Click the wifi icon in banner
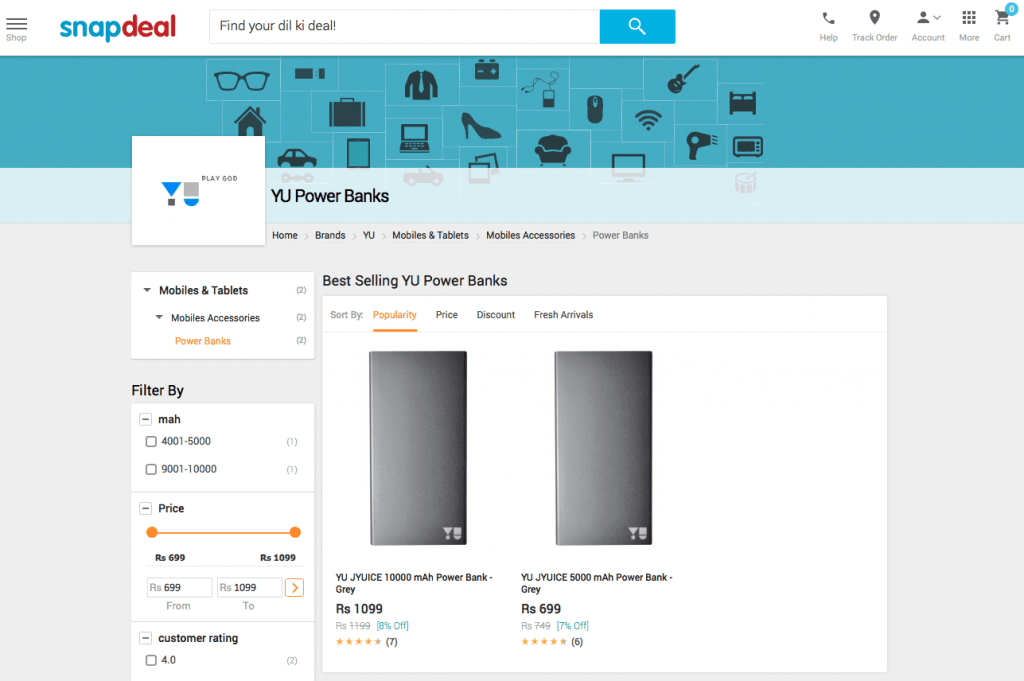1024x681 pixels. tap(648, 120)
